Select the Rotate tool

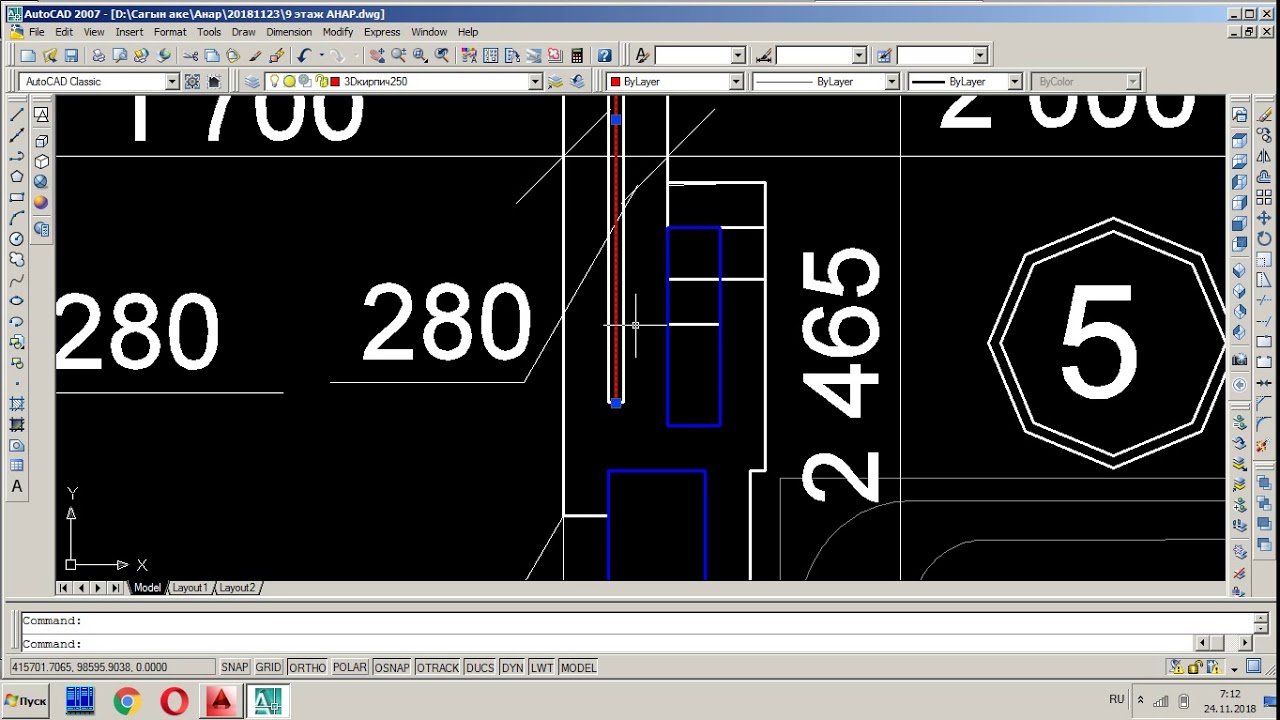click(x=1264, y=239)
